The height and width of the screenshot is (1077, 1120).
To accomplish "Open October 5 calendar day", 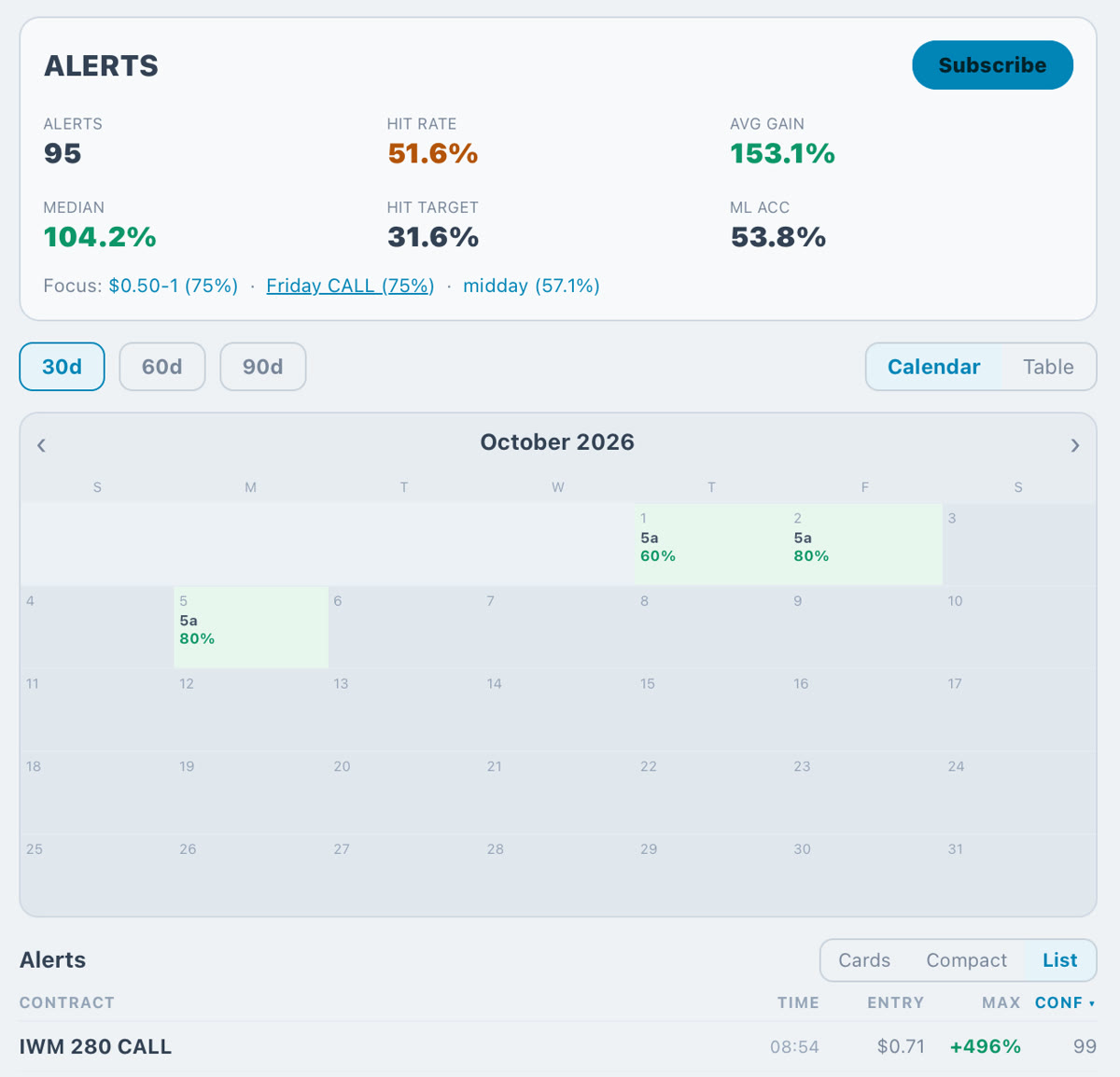I will [251, 627].
